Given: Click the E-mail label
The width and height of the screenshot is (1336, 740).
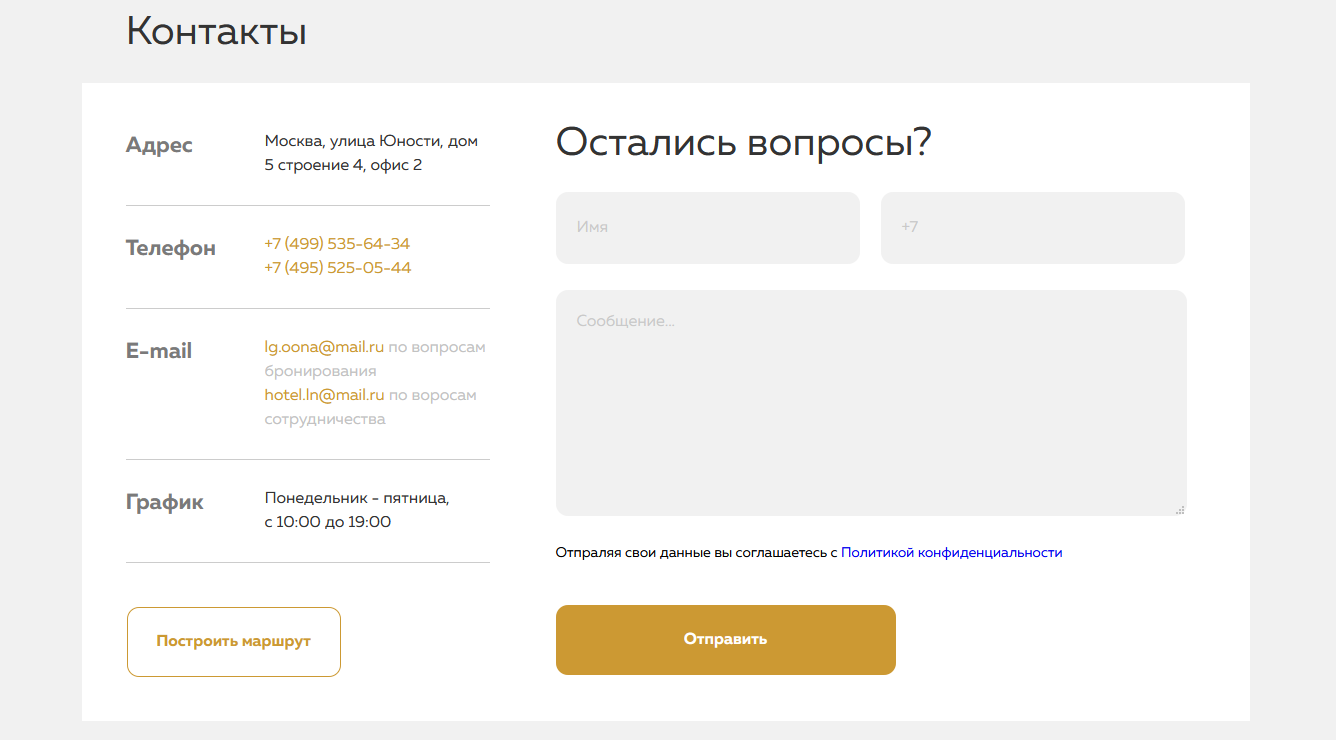Looking at the screenshot, I should [159, 351].
